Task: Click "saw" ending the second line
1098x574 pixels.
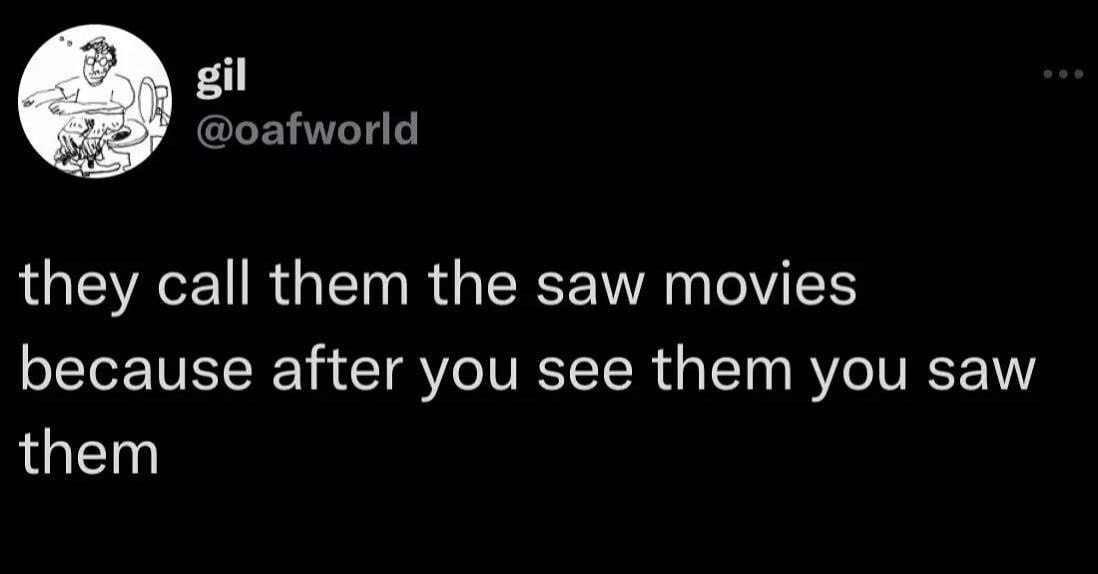Action: [981, 374]
